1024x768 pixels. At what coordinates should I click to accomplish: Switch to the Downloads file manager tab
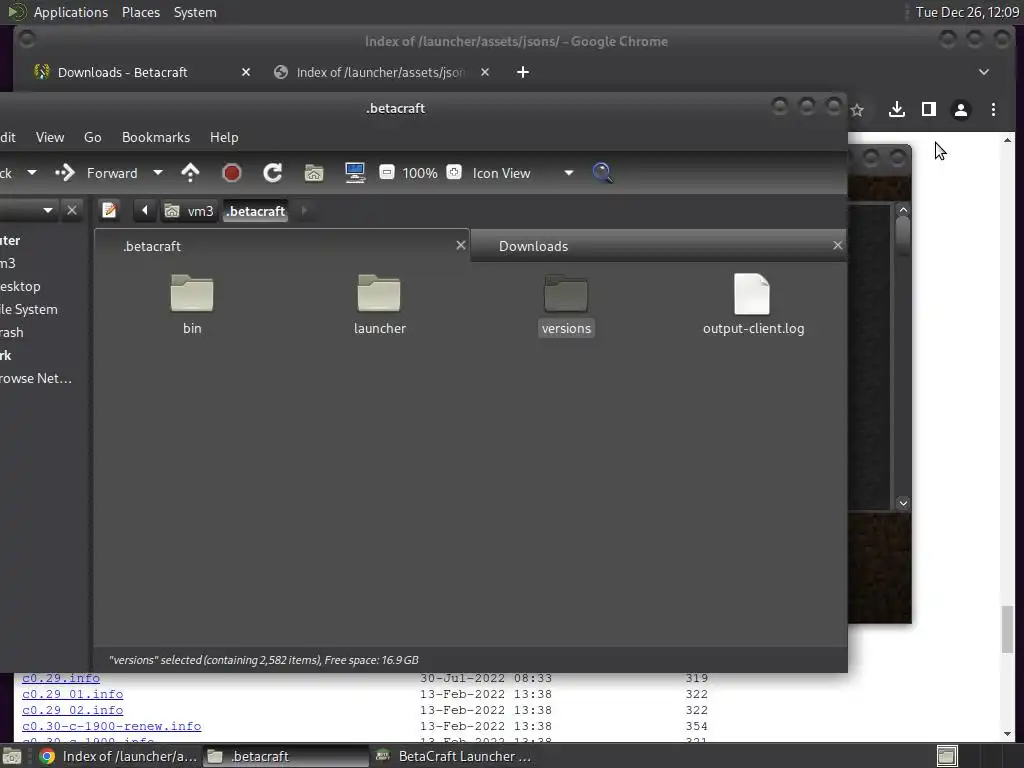[x=658, y=246]
